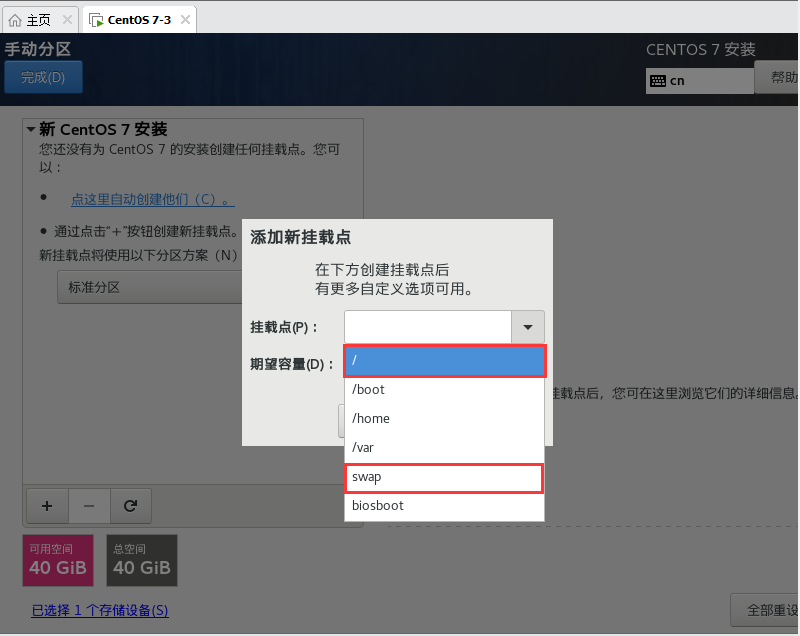Click the 帮助 help button
This screenshot has height=636, width=800.
777,78
